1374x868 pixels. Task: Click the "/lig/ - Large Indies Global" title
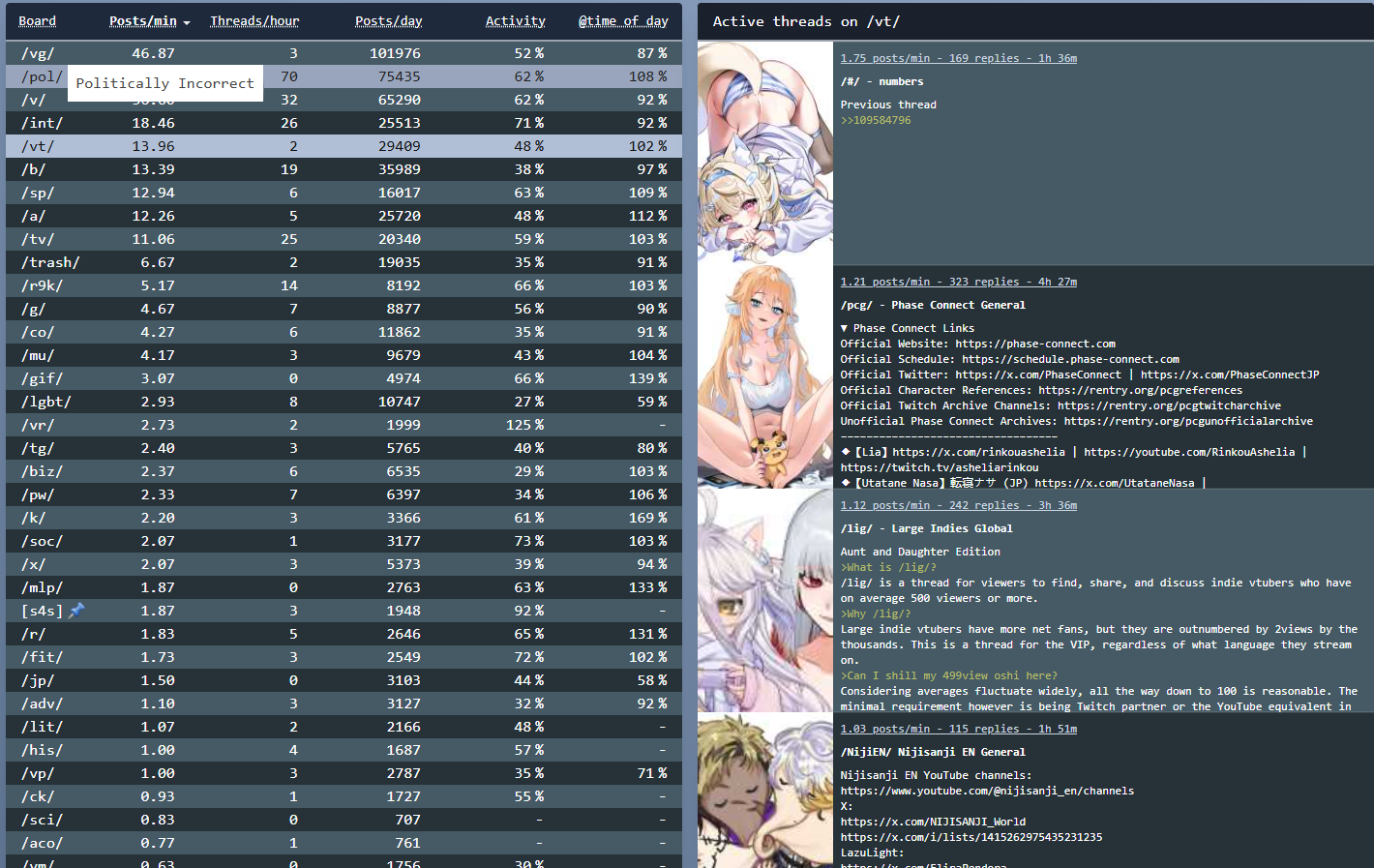click(x=926, y=528)
